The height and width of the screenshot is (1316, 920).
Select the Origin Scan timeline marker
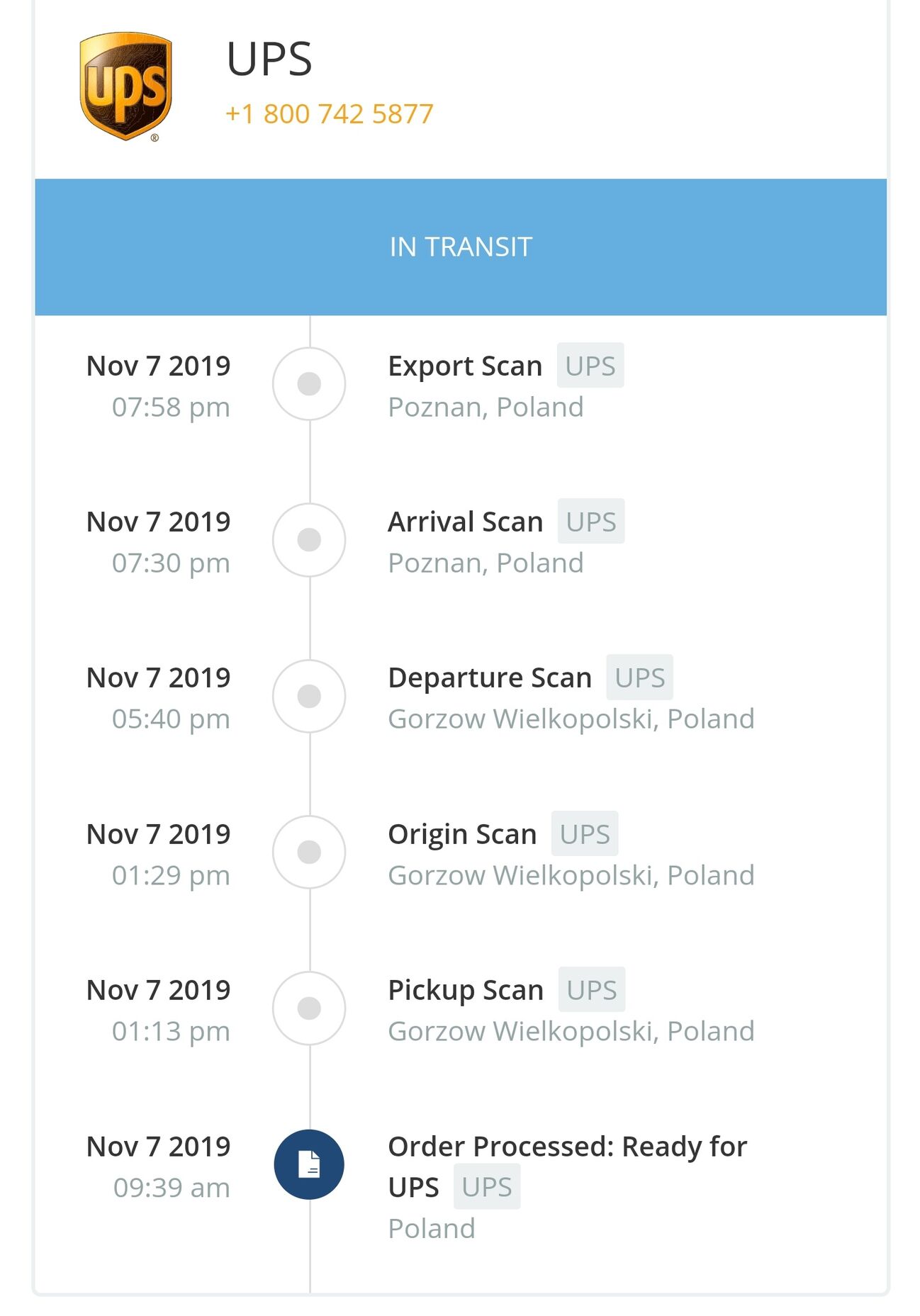(x=309, y=852)
